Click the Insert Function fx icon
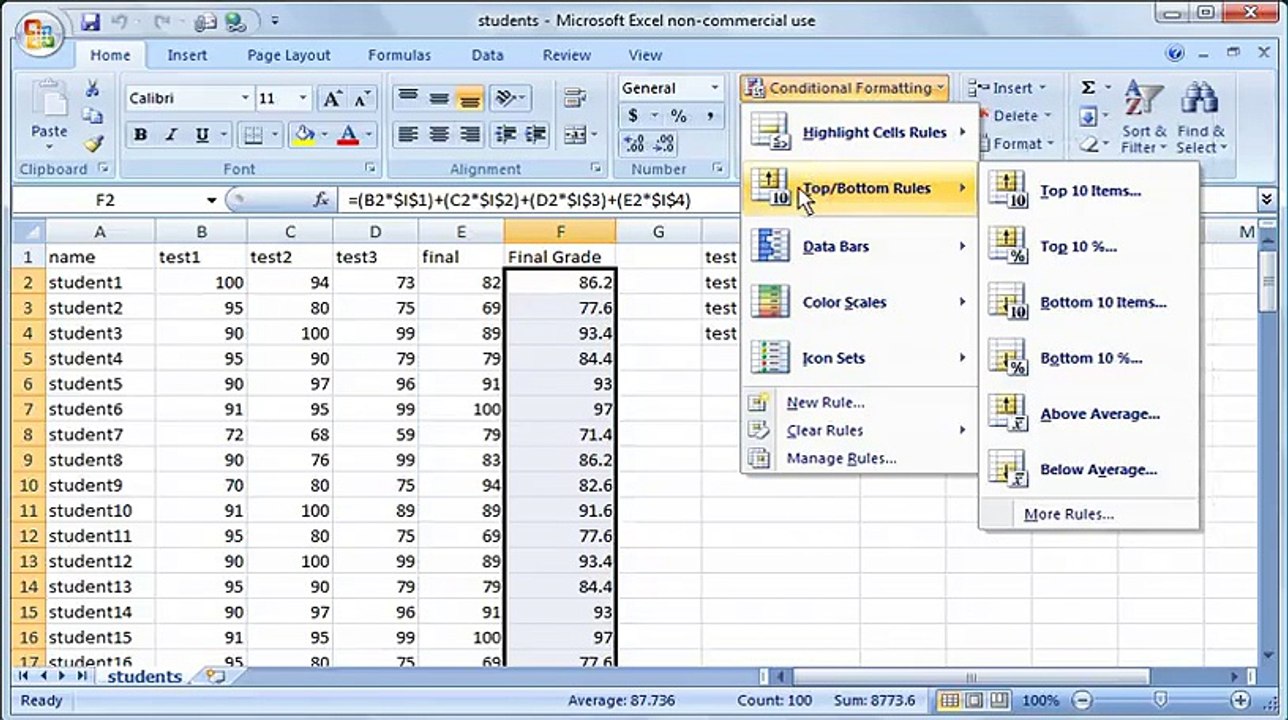The image size is (1288, 720). [321, 200]
